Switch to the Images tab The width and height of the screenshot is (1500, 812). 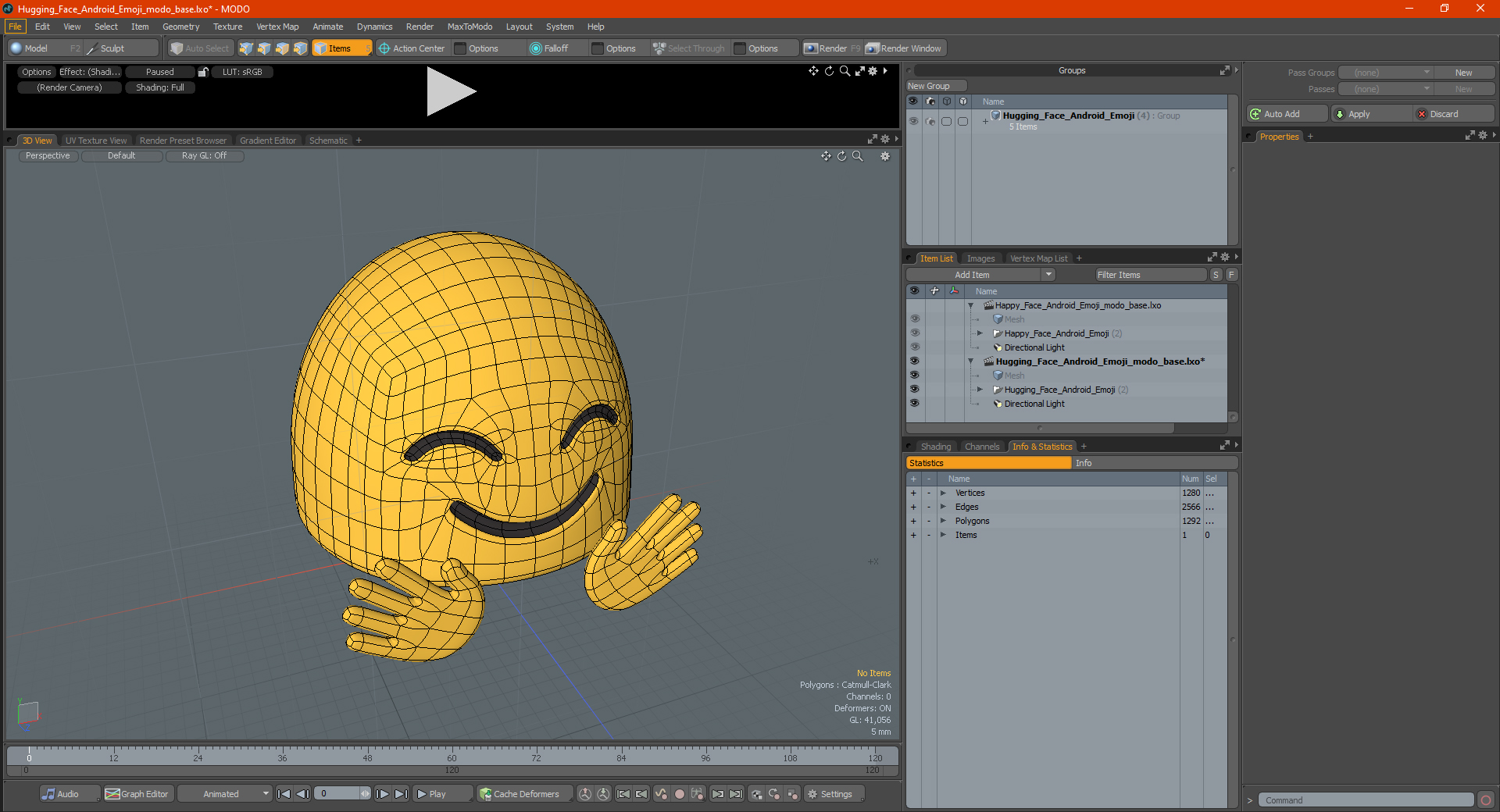[980, 258]
